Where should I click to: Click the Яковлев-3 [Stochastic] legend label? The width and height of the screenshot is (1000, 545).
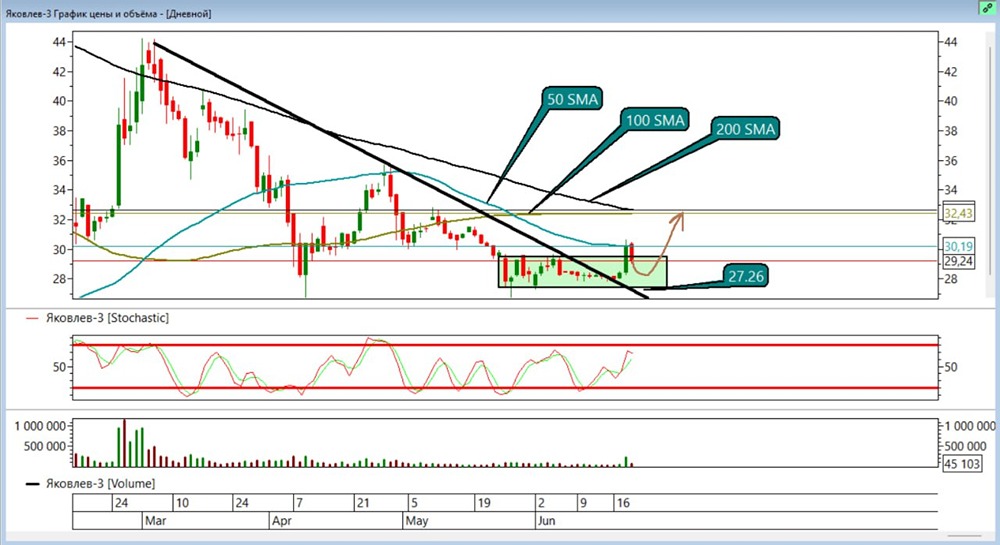(107, 317)
